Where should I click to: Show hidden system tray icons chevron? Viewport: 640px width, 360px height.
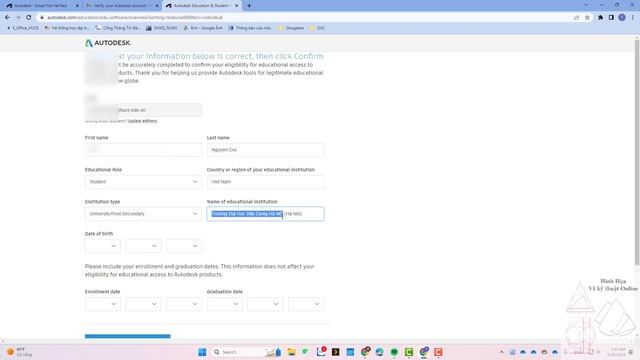click(502, 352)
